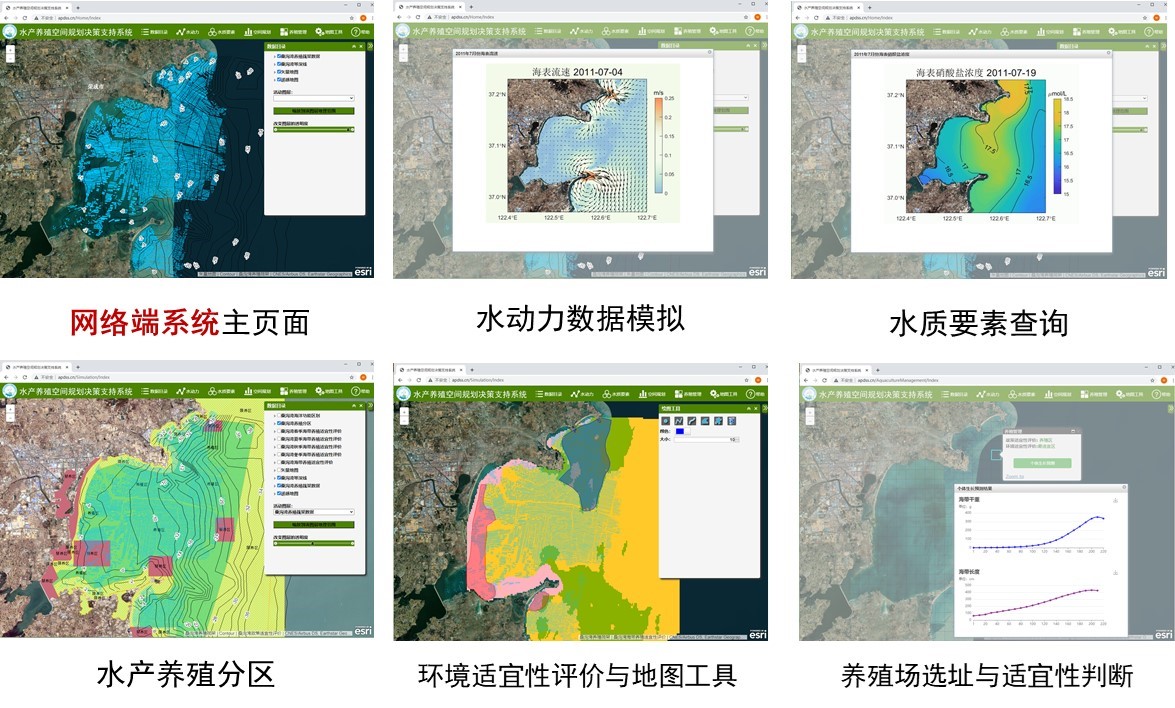Toggle 矢量地图 checkbox on 网络端系统主页面
The height and width of the screenshot is (708, 1175).
tap(277, 72)
